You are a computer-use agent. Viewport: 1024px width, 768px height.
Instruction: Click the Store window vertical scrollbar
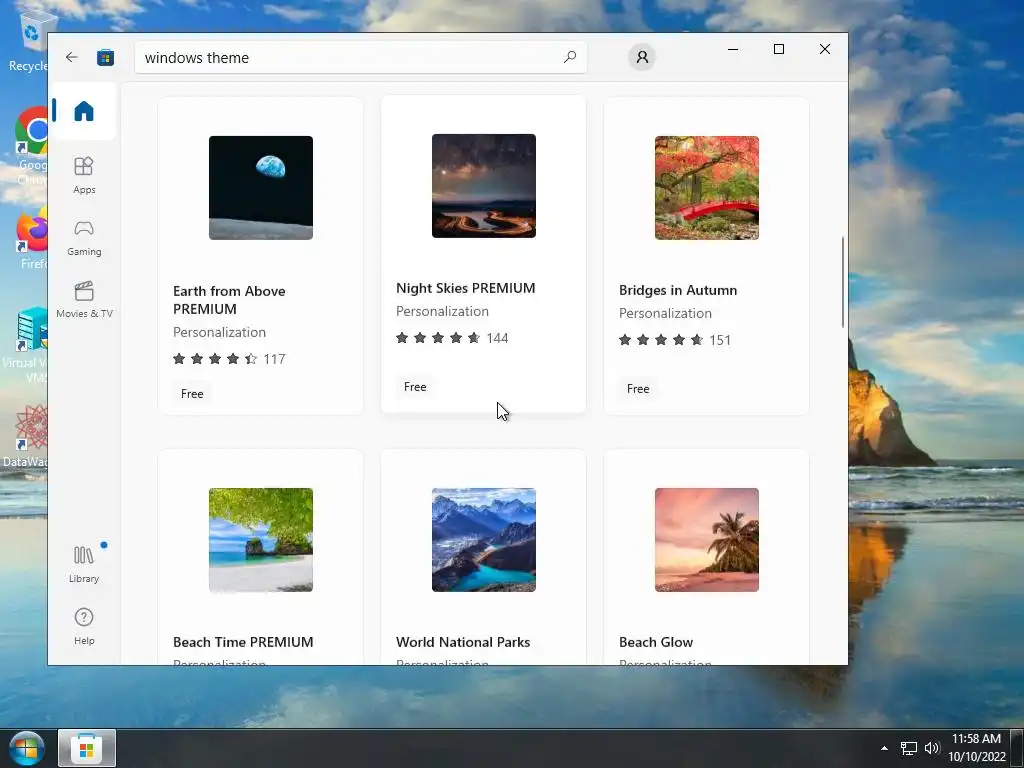843,282
